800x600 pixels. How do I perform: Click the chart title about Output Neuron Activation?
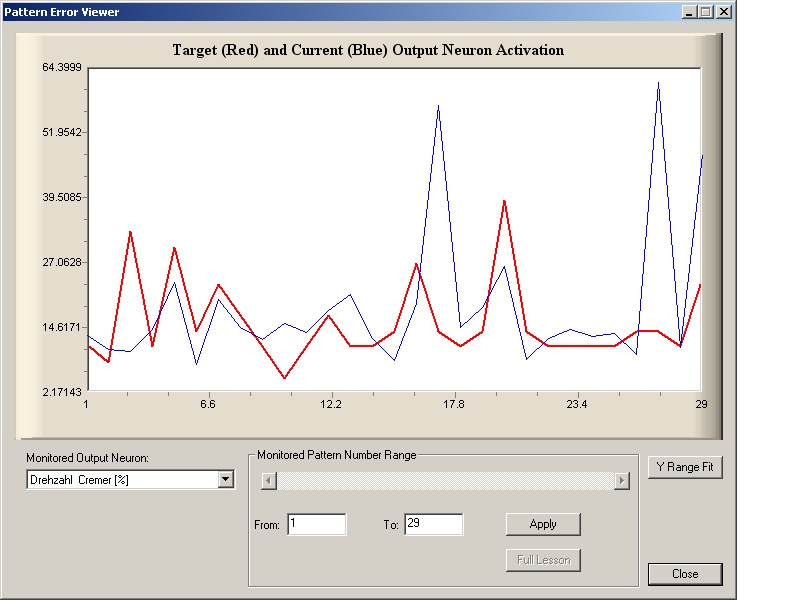368,50
